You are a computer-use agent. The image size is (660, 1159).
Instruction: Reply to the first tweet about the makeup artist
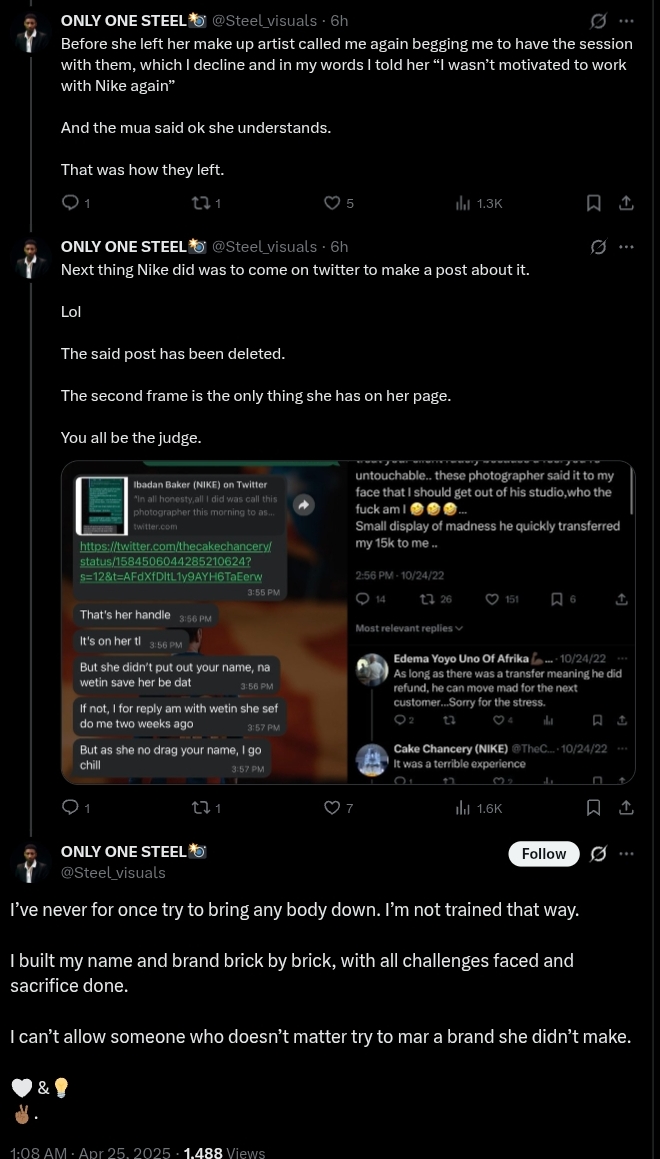[70, 203]
